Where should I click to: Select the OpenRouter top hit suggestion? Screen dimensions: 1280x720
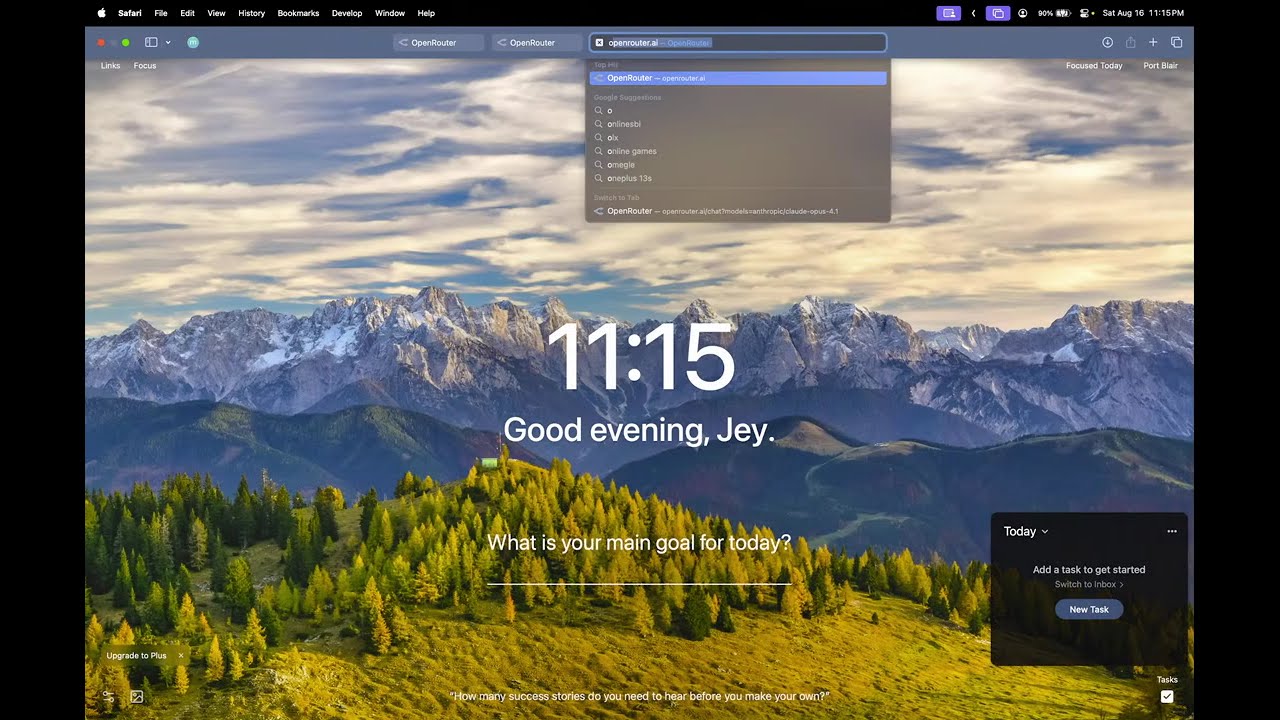[738, 78]
